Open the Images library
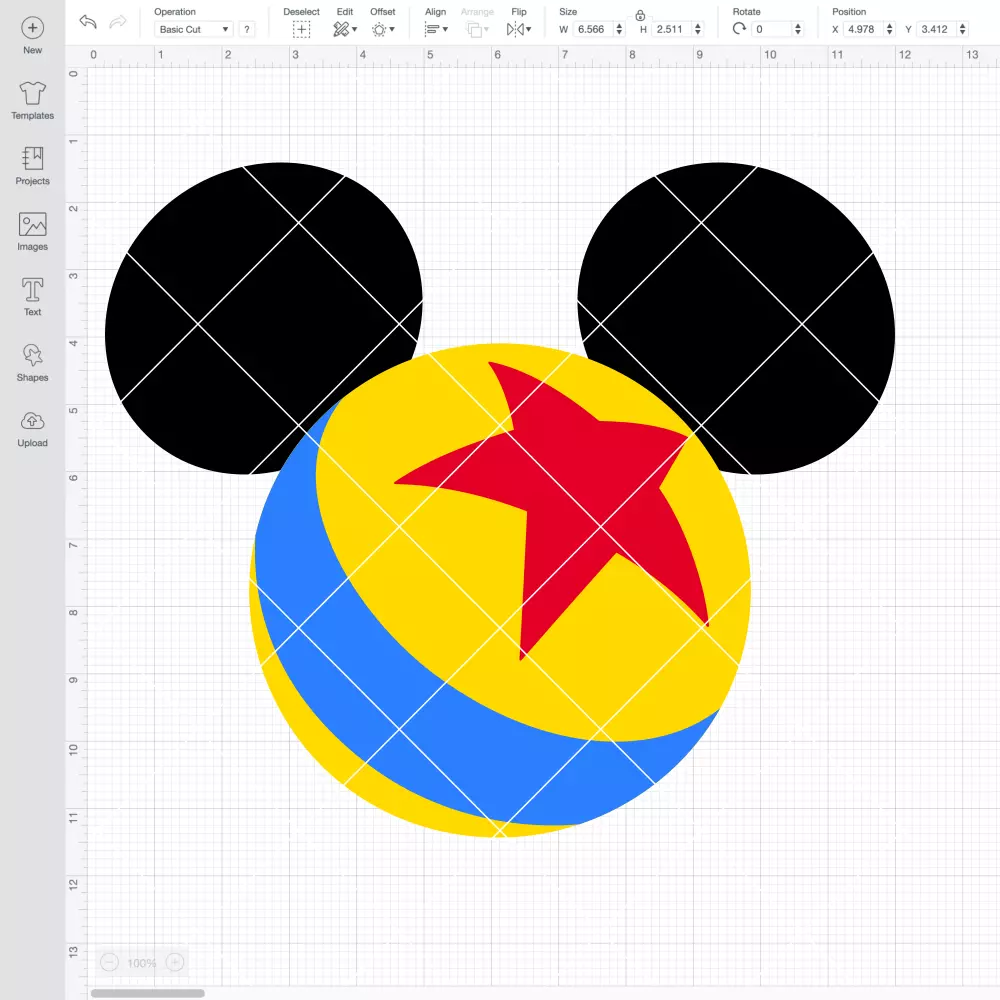 tap(33, 232)
